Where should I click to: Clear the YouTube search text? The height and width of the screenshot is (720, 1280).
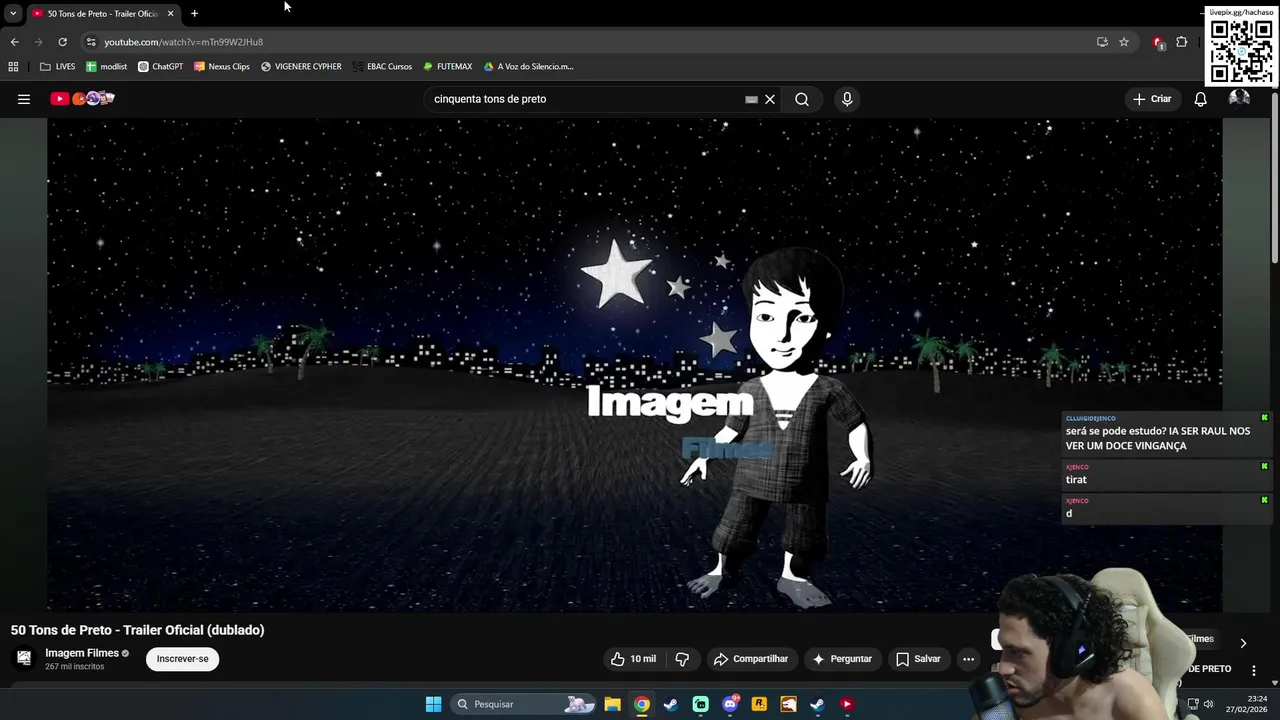[x=770, y=99]
